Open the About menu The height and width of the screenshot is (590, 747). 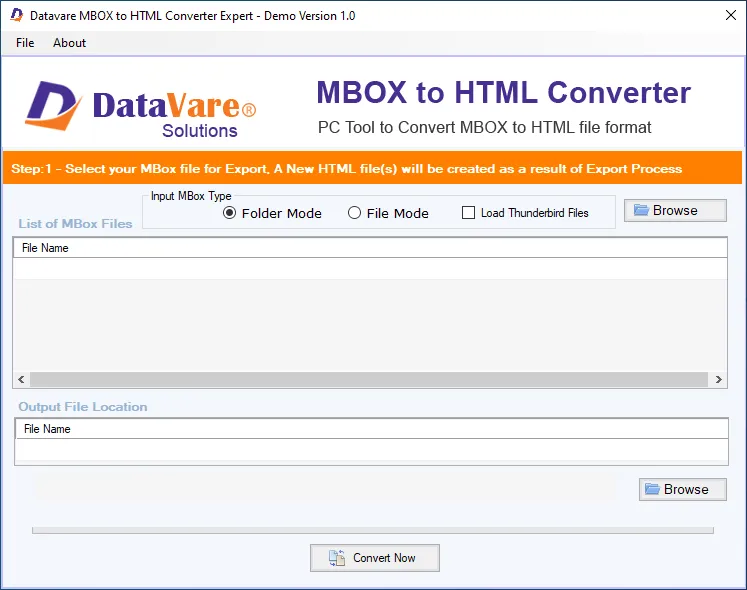(69, 43)
